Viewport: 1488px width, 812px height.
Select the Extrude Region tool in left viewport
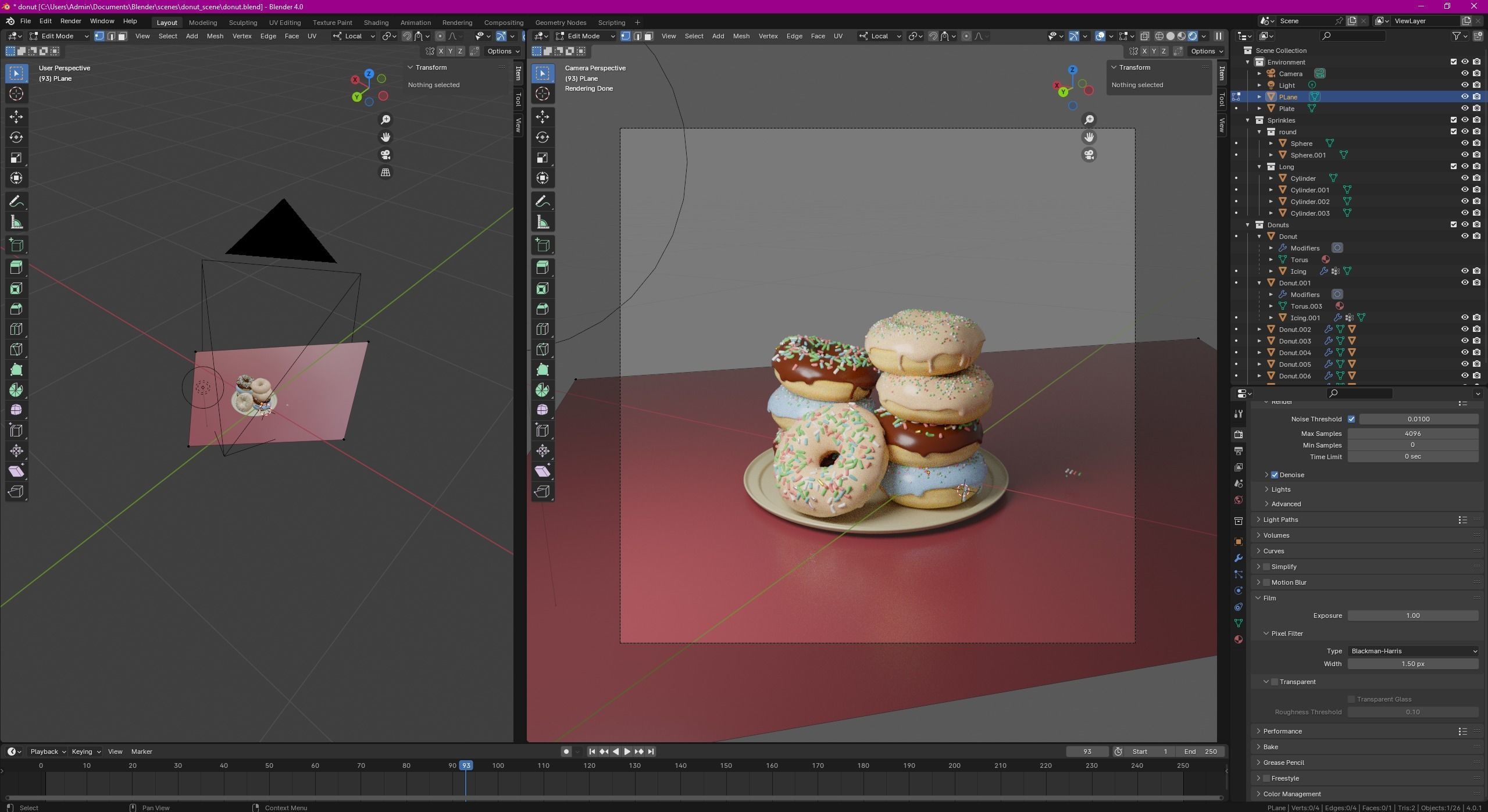tap(16, 267)
